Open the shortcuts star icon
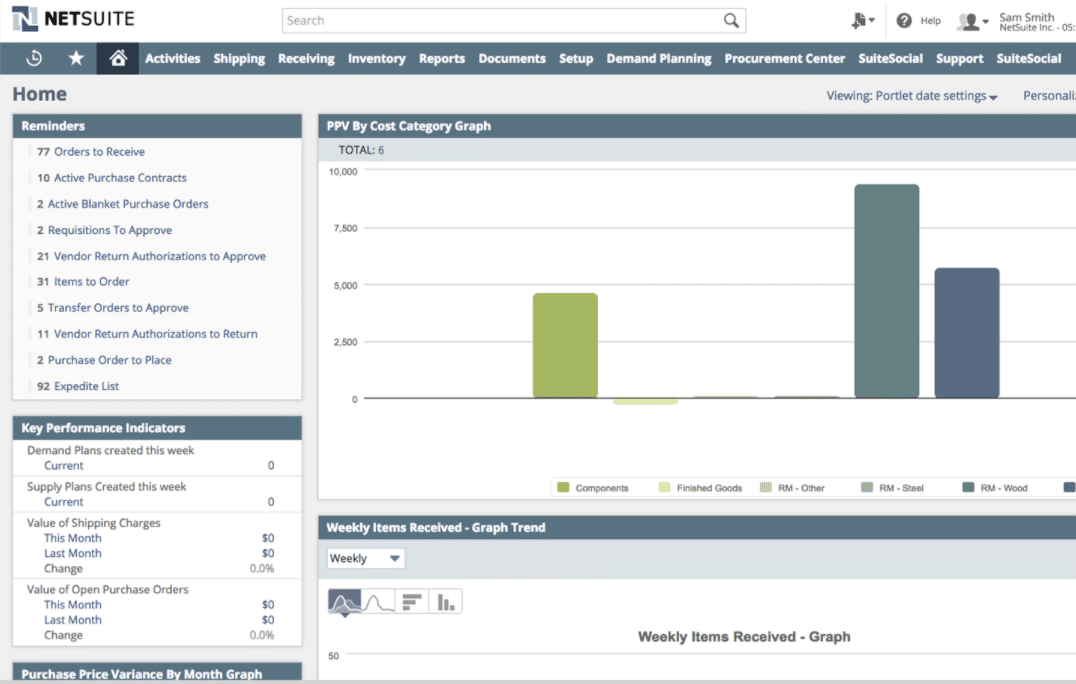1076x684 pixels. point(76,58)
